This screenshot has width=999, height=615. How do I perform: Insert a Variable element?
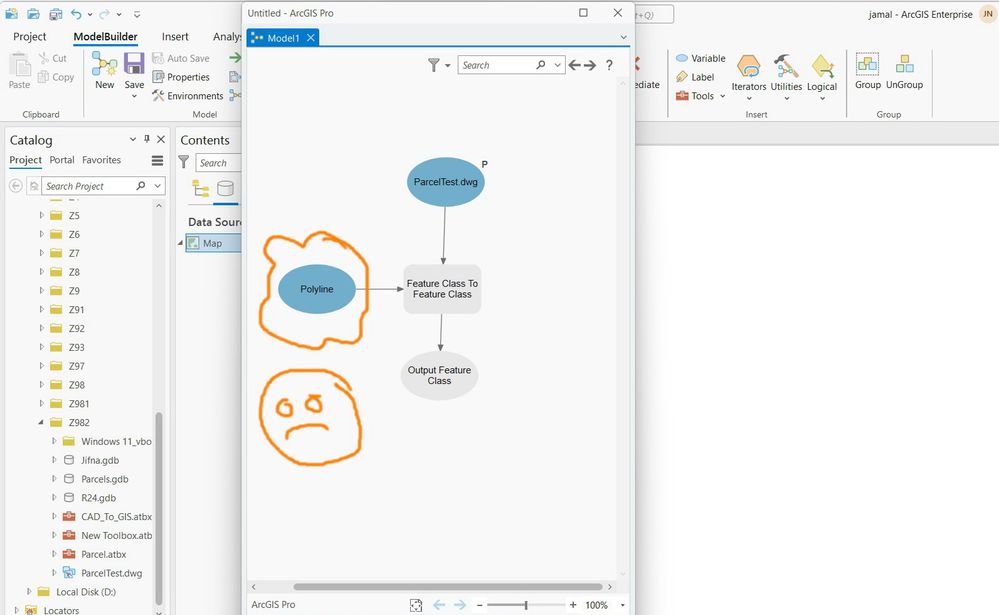tap(701, 58)
